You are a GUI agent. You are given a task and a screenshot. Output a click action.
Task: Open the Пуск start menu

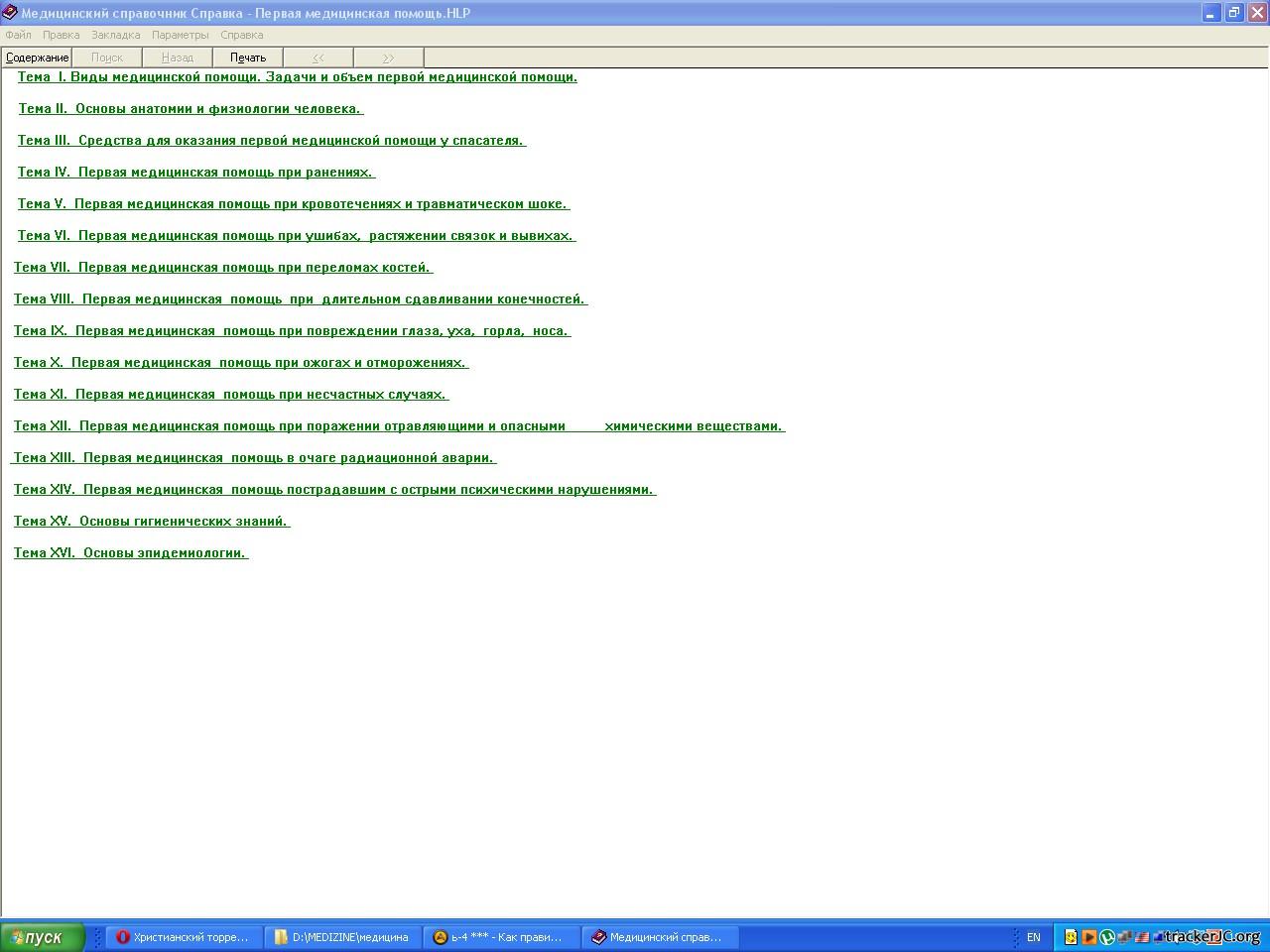click(x=42, y=937)
